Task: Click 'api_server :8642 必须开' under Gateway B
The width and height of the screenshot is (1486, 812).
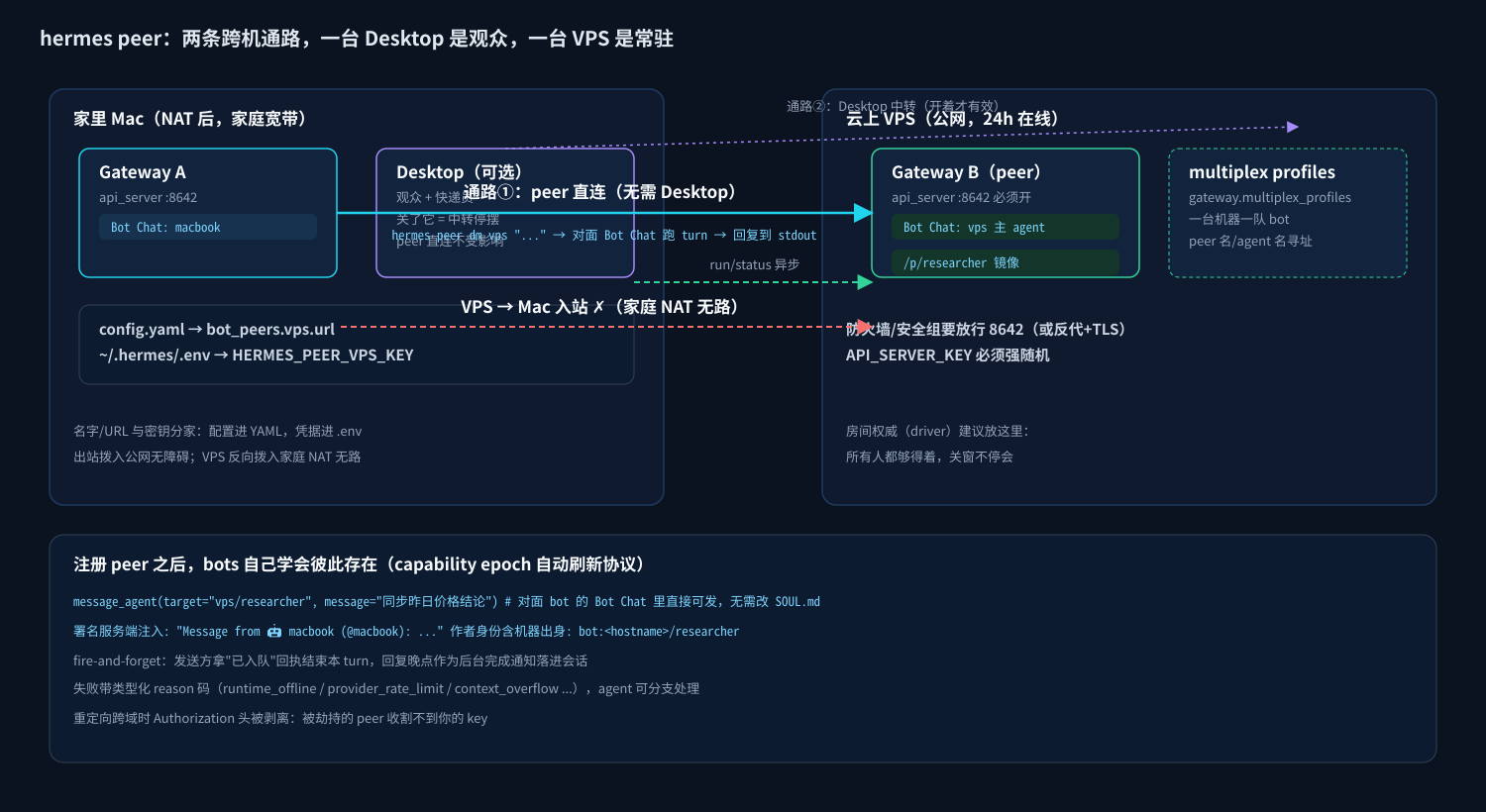Action: 962,198
